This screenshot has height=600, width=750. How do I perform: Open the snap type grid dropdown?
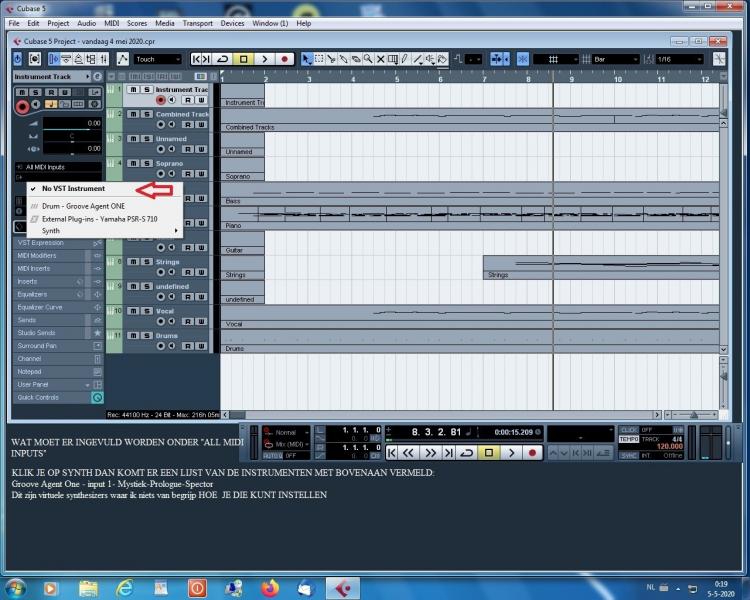coord(556,59)
